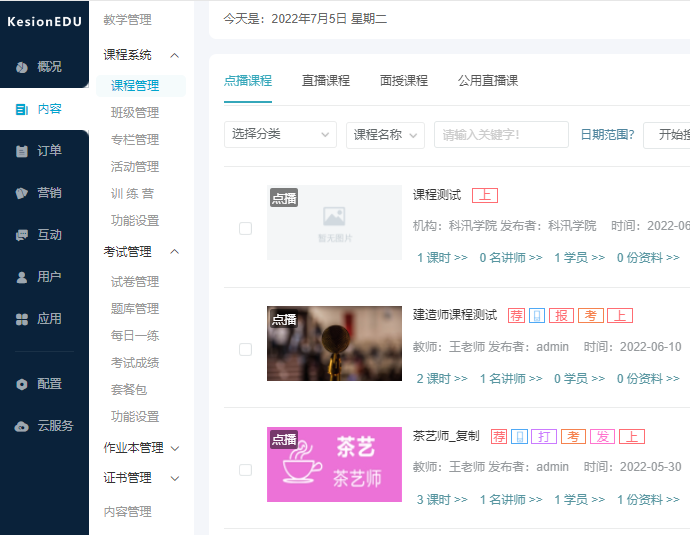
Task: Click the 概况 overview icon in sidebar
Action: pyautogui.click(x=22, y=67)
